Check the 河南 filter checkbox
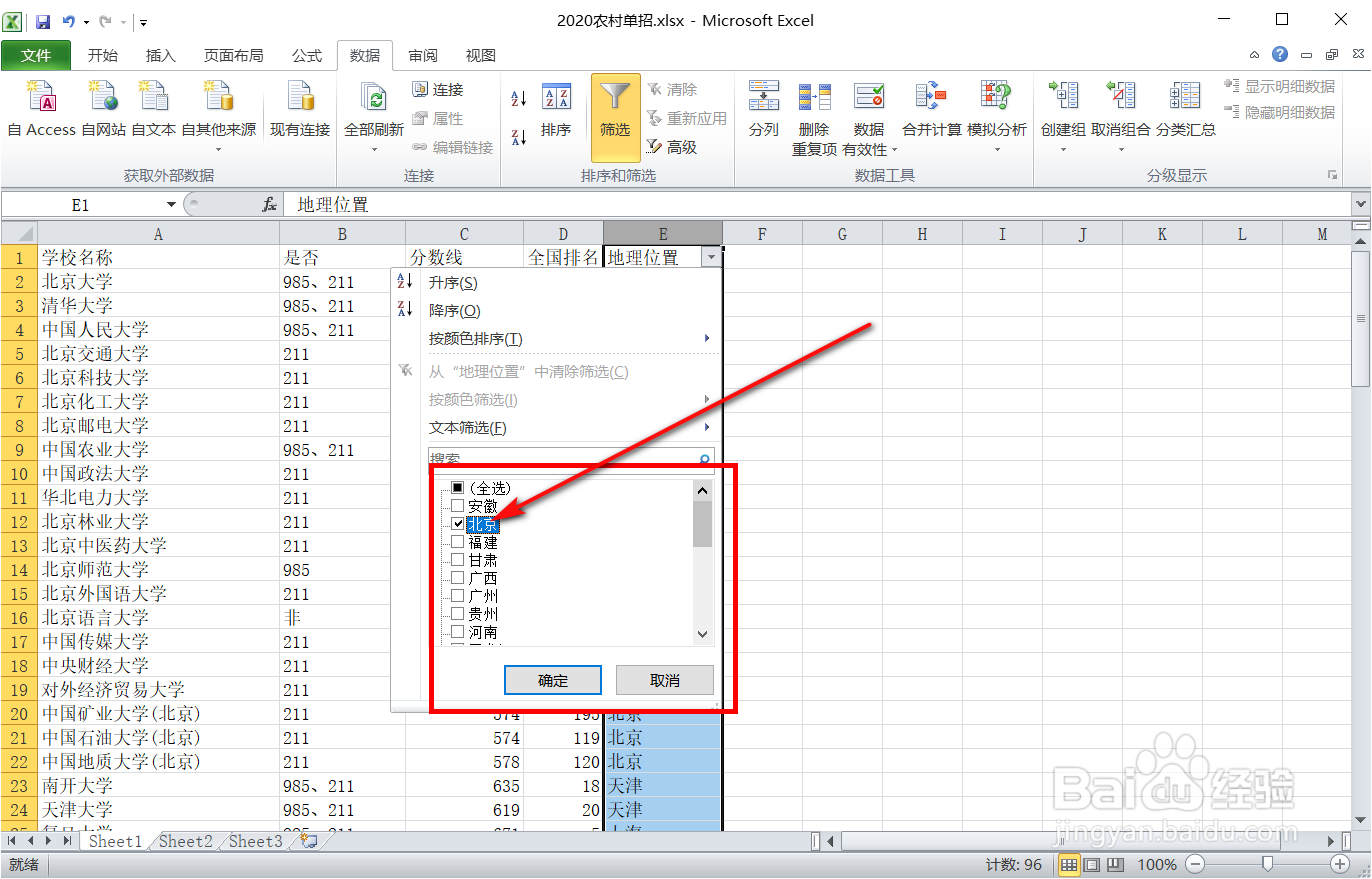Viewport: 1372px width, 879px height. 457,632
